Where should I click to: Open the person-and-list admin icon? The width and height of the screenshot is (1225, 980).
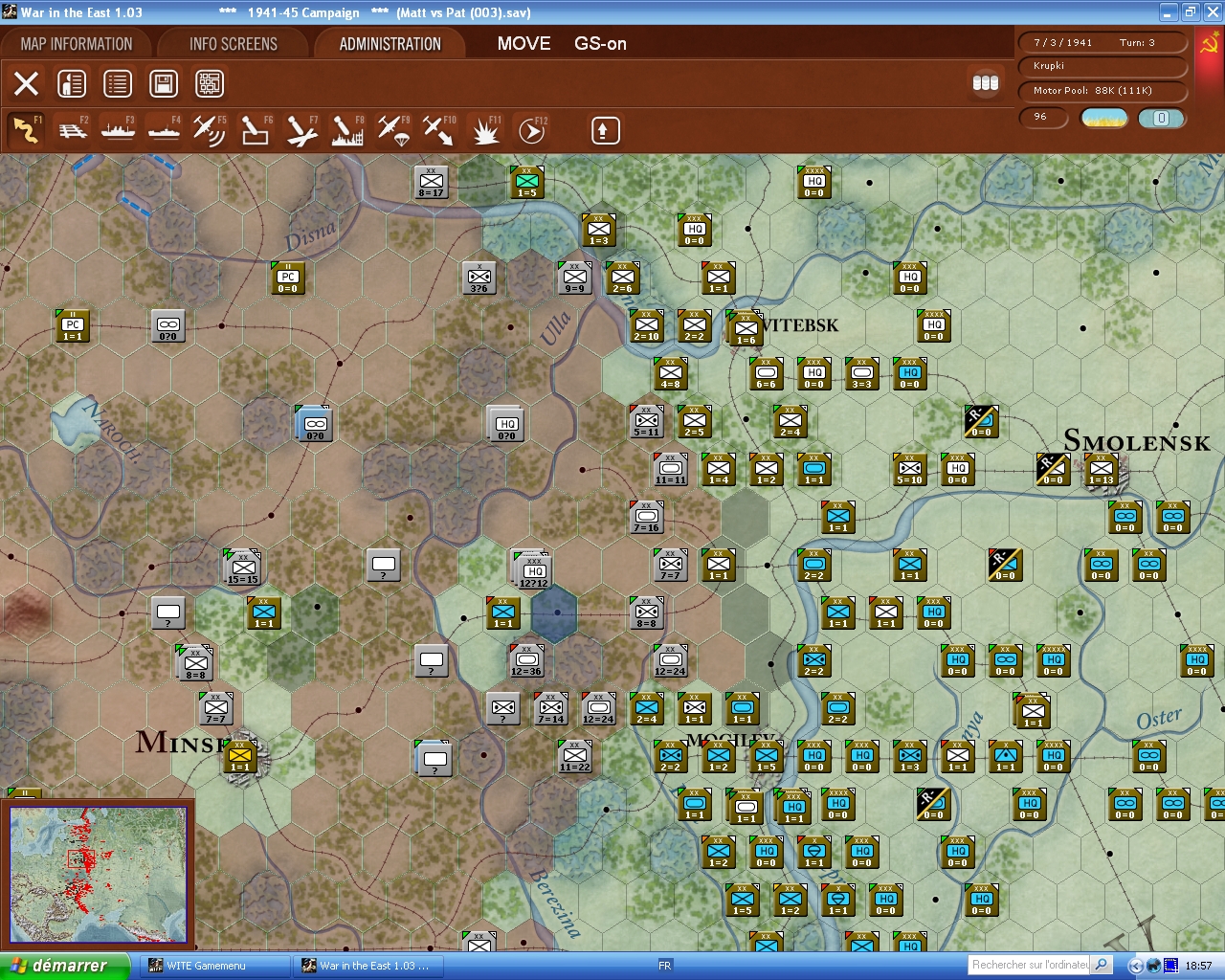72,84
